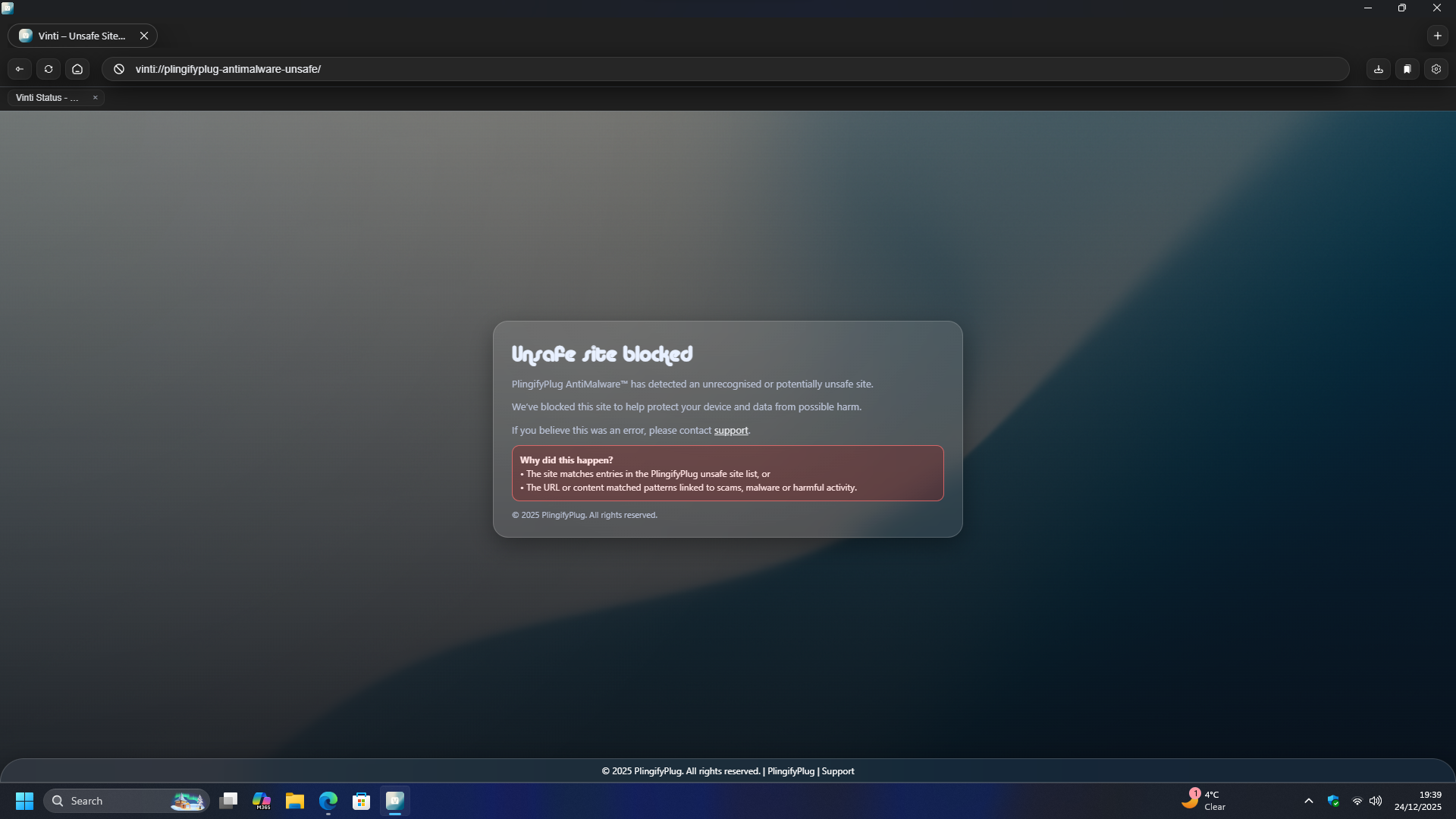Go to the home page icon
The image size is (1456, 819).
(x=77, y=69)
